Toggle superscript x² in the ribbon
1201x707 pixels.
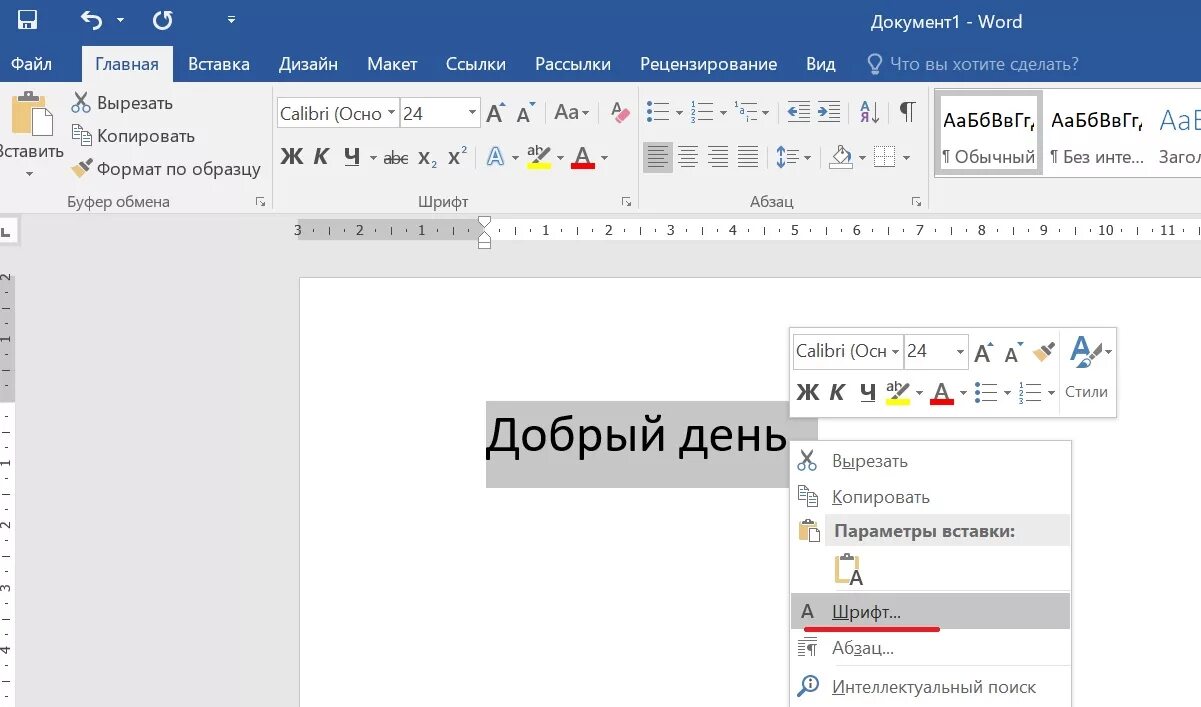pyautogui.click(x=458, y=157)
